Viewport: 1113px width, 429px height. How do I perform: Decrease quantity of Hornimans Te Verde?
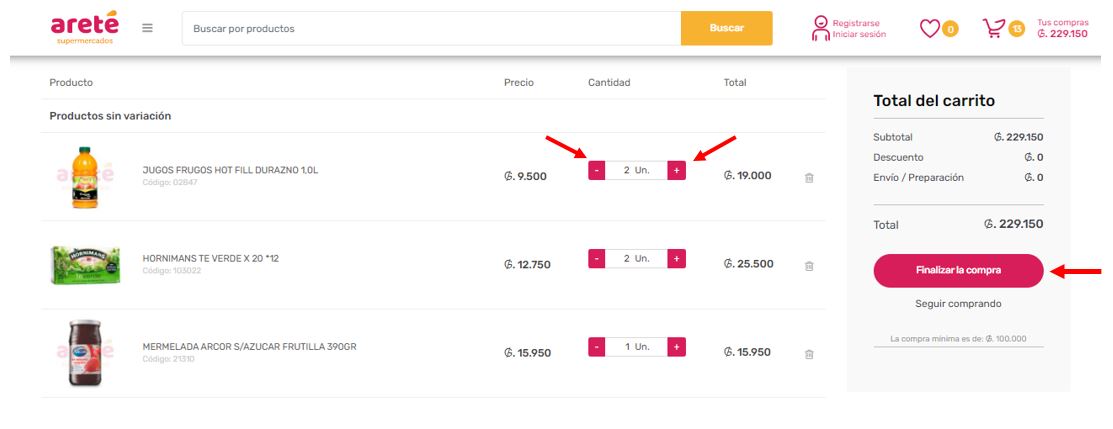(x=597, y=259)
